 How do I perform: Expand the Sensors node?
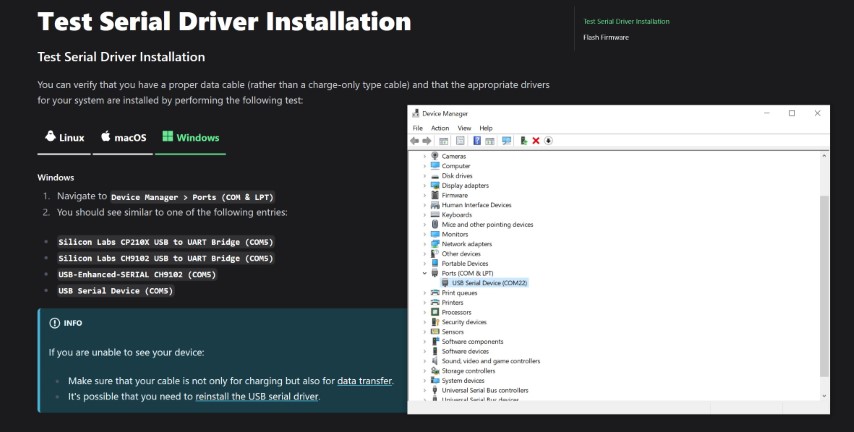[425, 332]
